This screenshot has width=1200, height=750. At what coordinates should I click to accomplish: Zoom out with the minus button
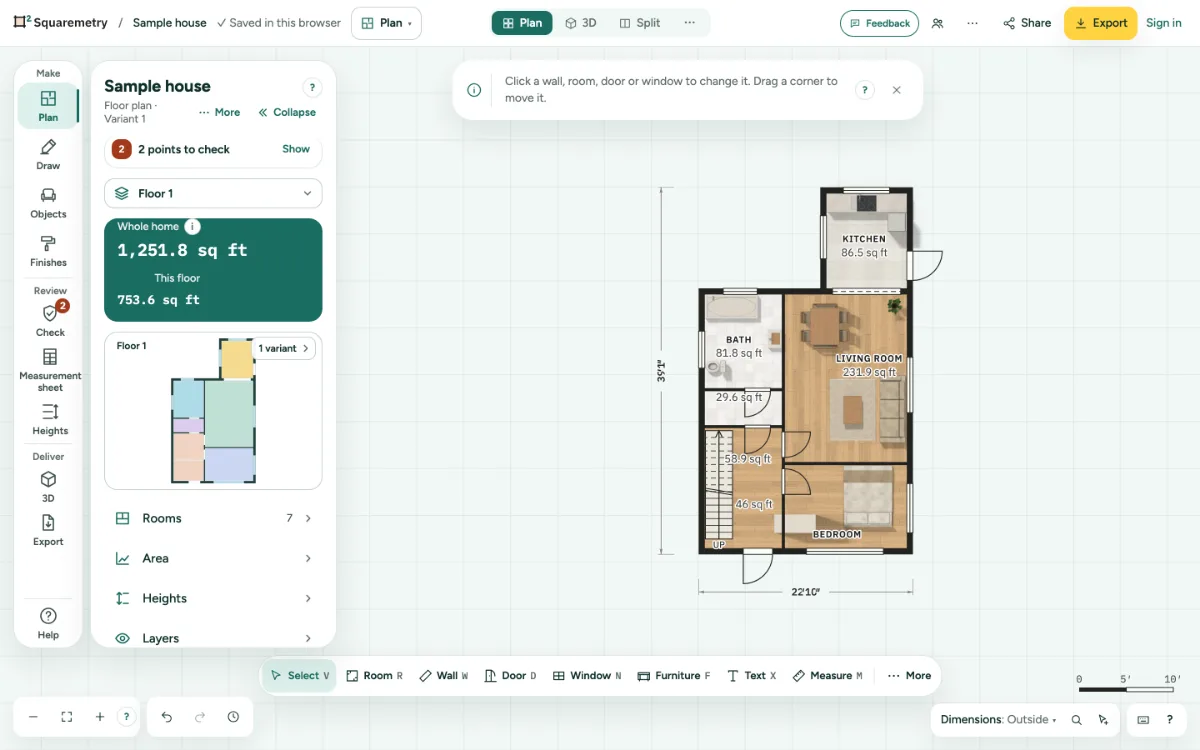33,717
